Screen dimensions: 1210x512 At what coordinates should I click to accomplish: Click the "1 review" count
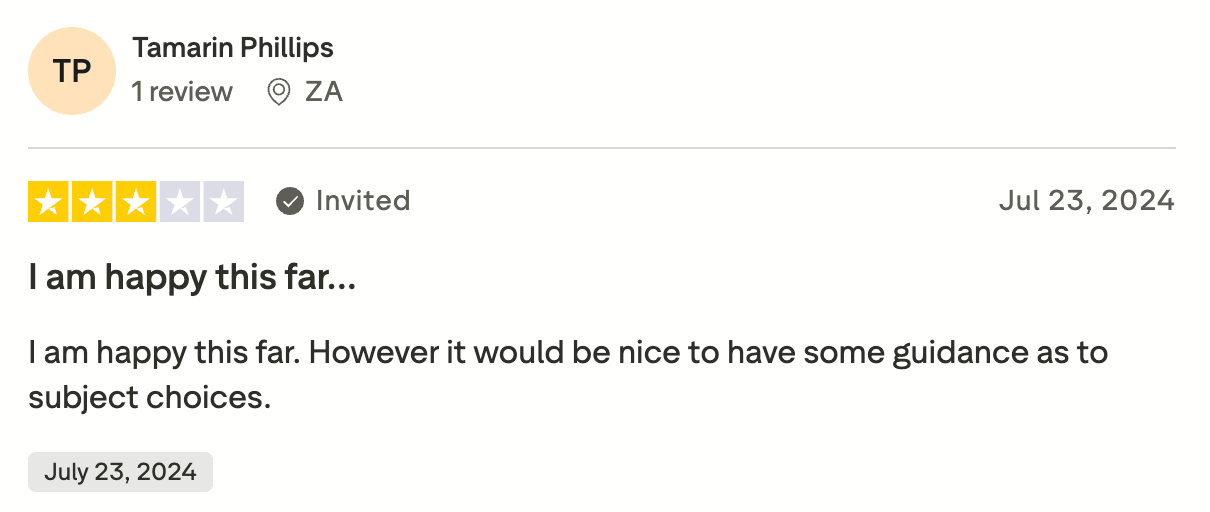[182, 92]
